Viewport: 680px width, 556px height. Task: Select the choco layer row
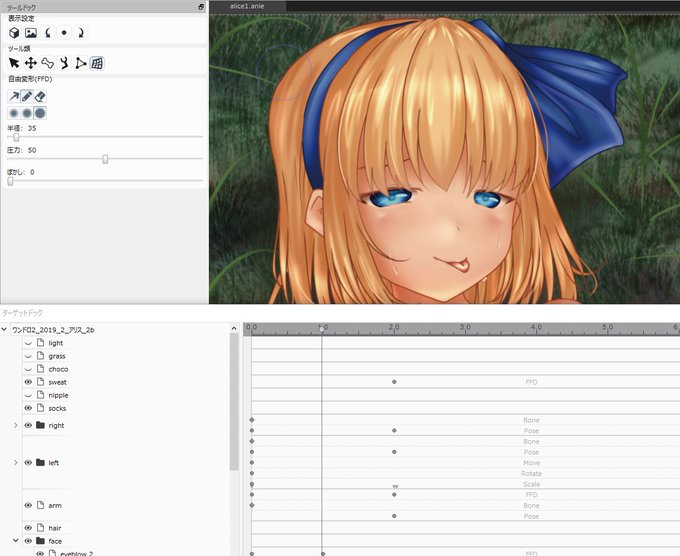pyautogui.click(x=58, y=369)
